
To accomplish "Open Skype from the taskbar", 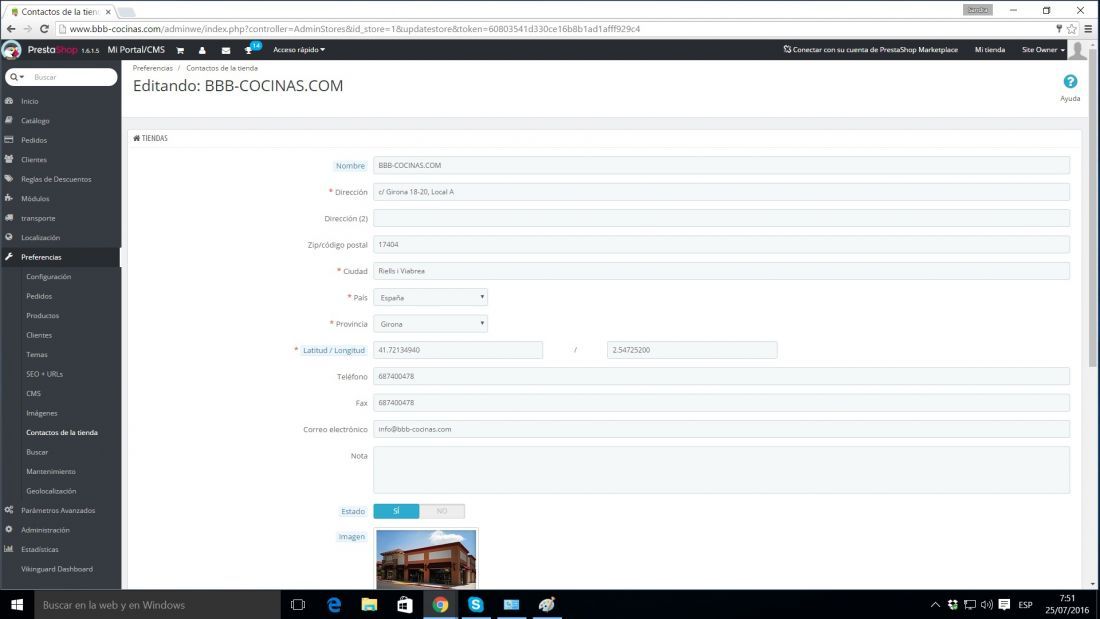I will [x=476, y=604].
